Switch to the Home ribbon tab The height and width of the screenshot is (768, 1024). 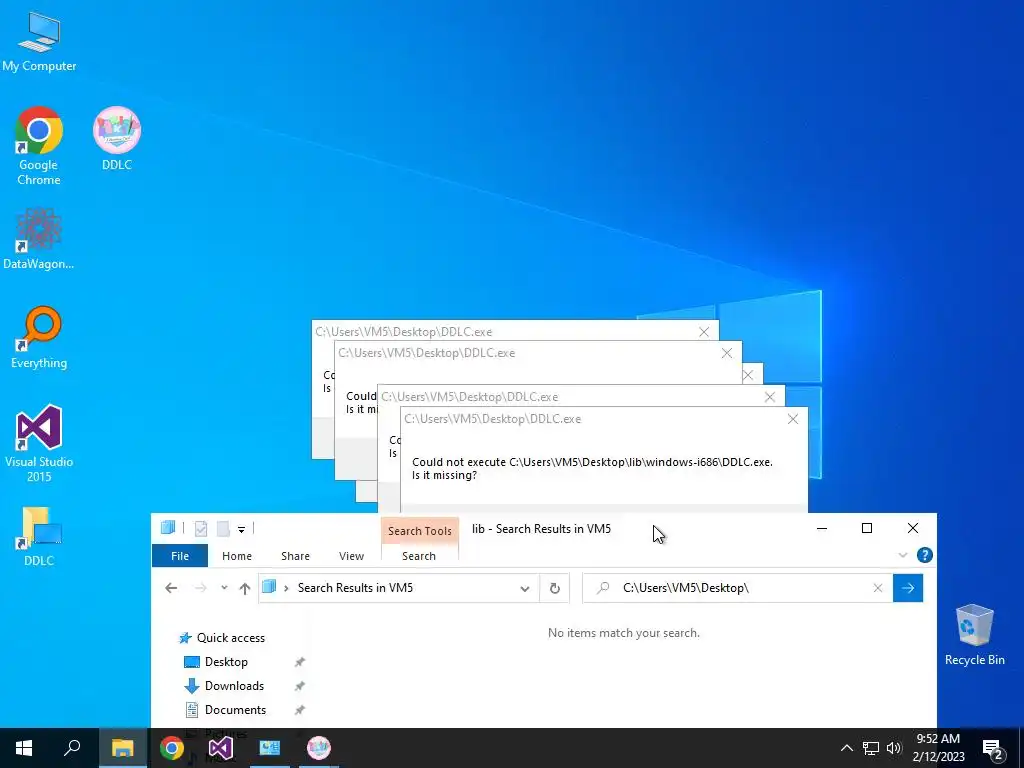coord(236,556)
